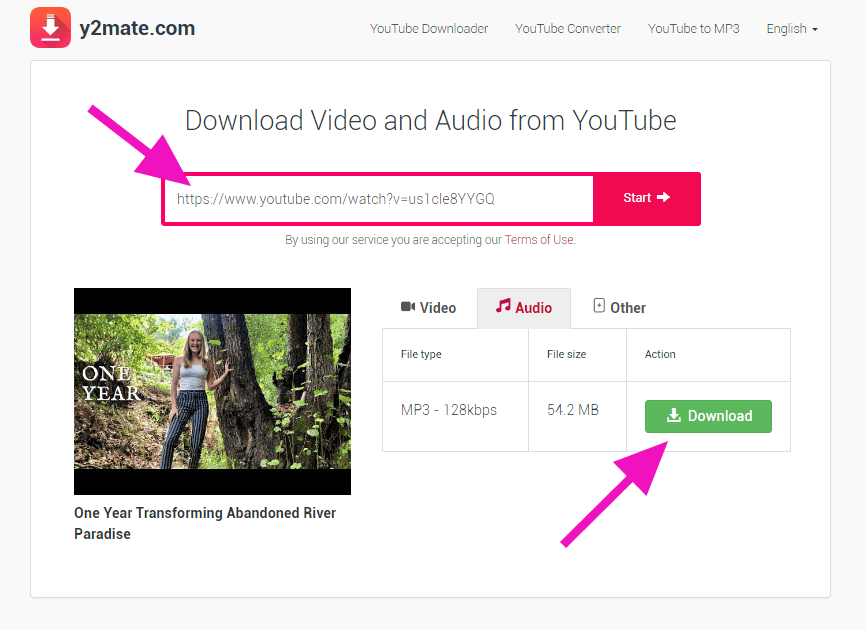
Task: Open the YouTube to MP3 nav link
Action: coord(693,29)
